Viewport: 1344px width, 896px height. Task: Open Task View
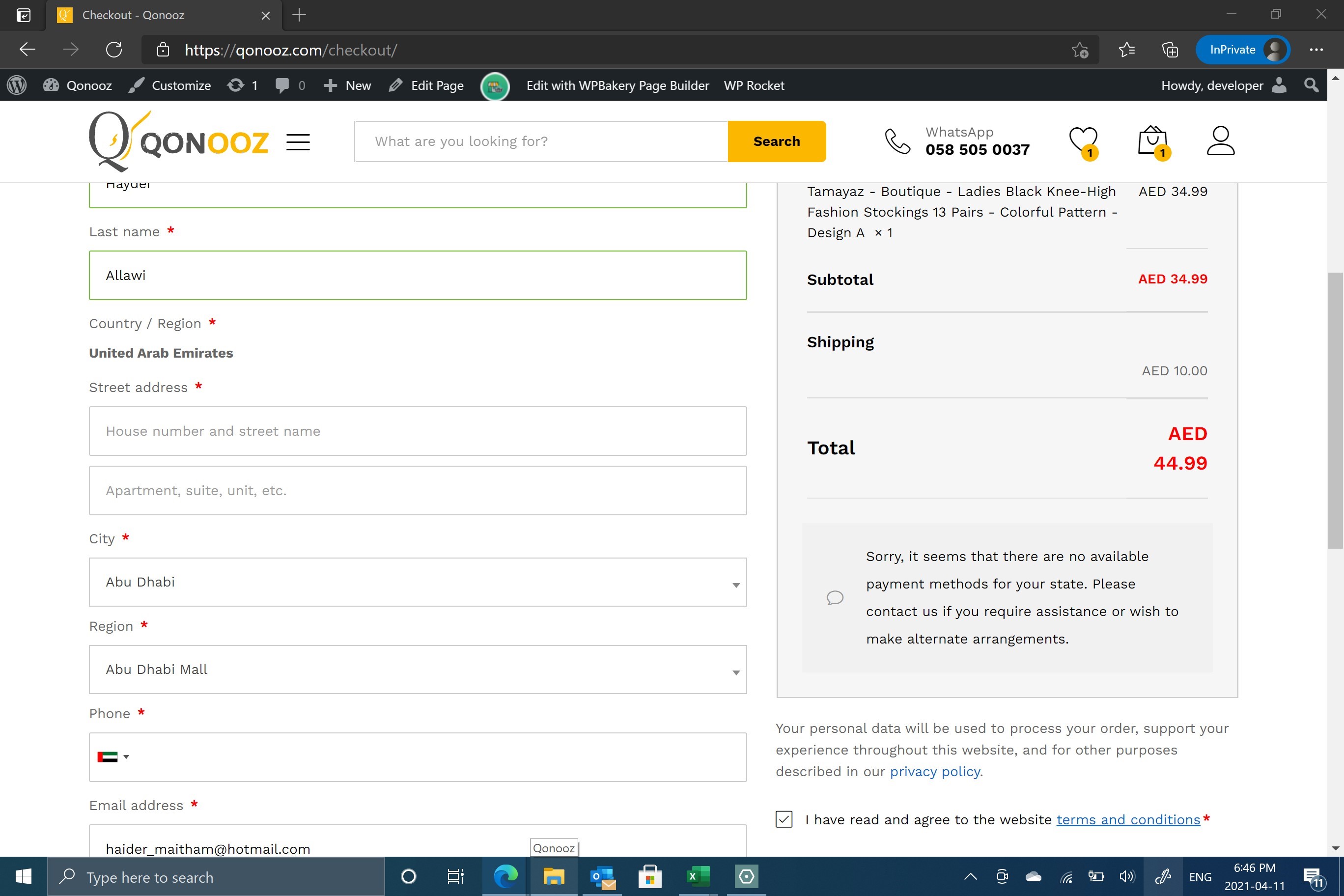455,876
